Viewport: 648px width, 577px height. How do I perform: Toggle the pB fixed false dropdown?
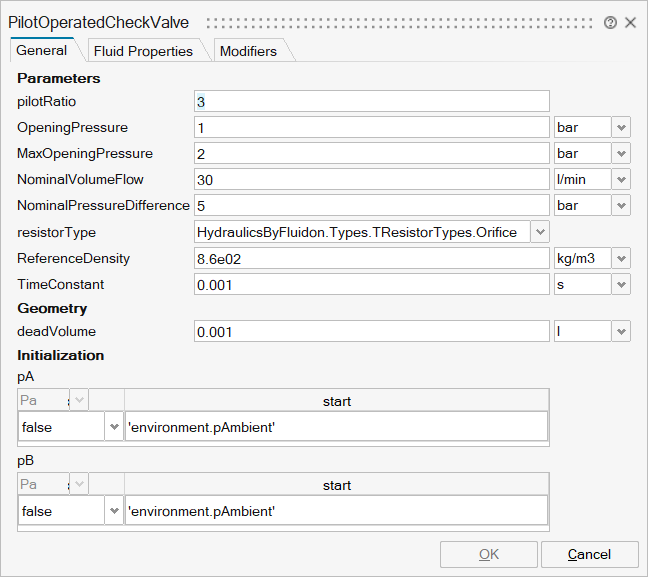tap(113, 511)
